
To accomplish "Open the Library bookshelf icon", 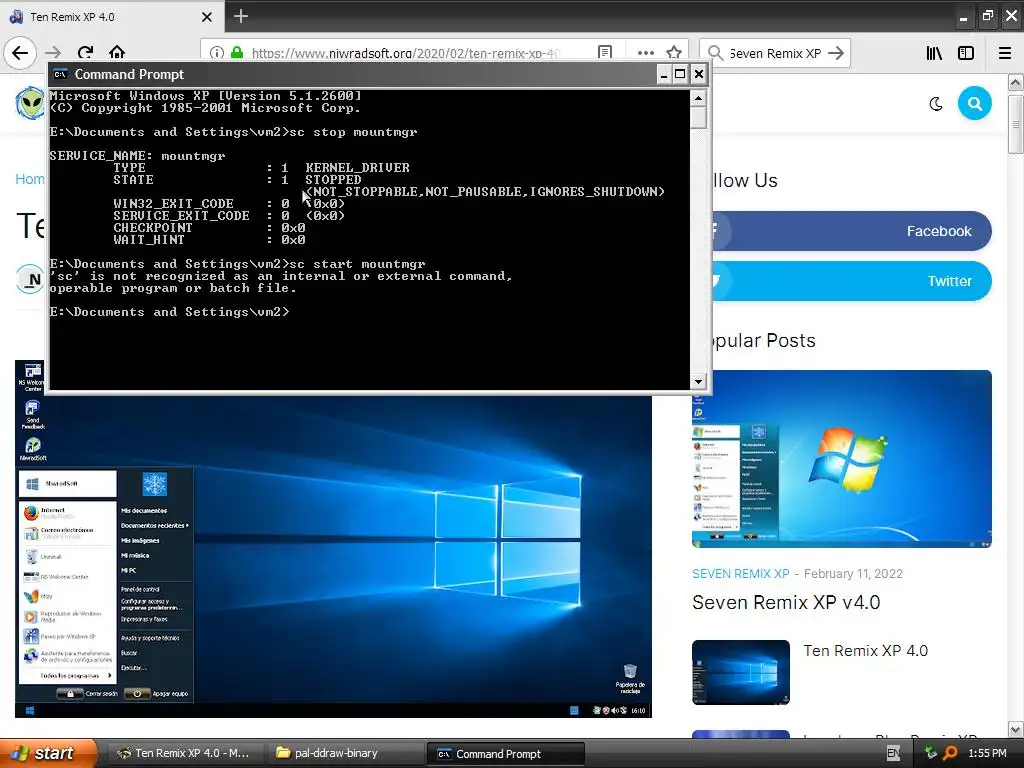I will [935, 53].
